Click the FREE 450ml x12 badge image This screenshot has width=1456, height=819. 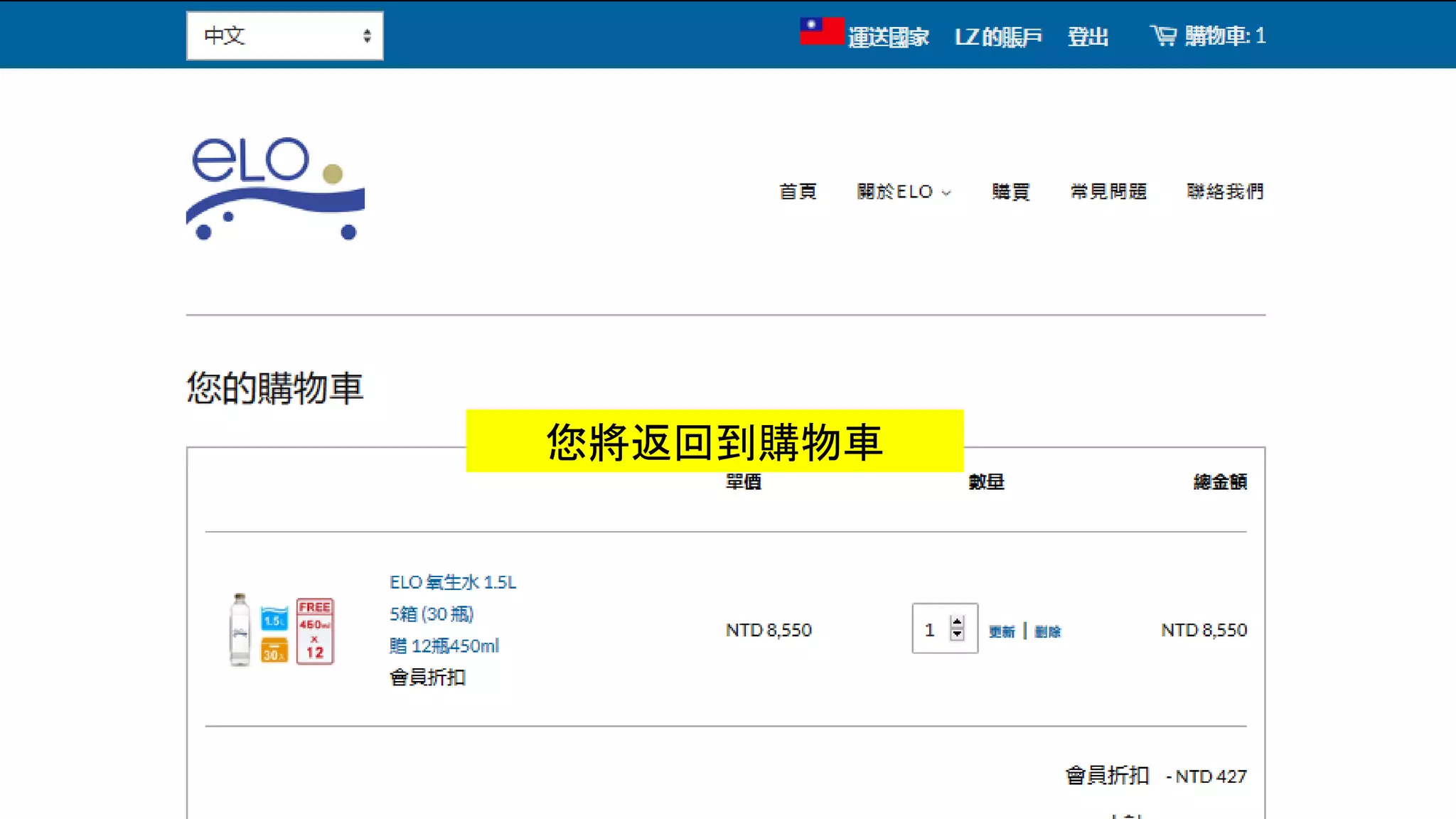click(315, 631)
